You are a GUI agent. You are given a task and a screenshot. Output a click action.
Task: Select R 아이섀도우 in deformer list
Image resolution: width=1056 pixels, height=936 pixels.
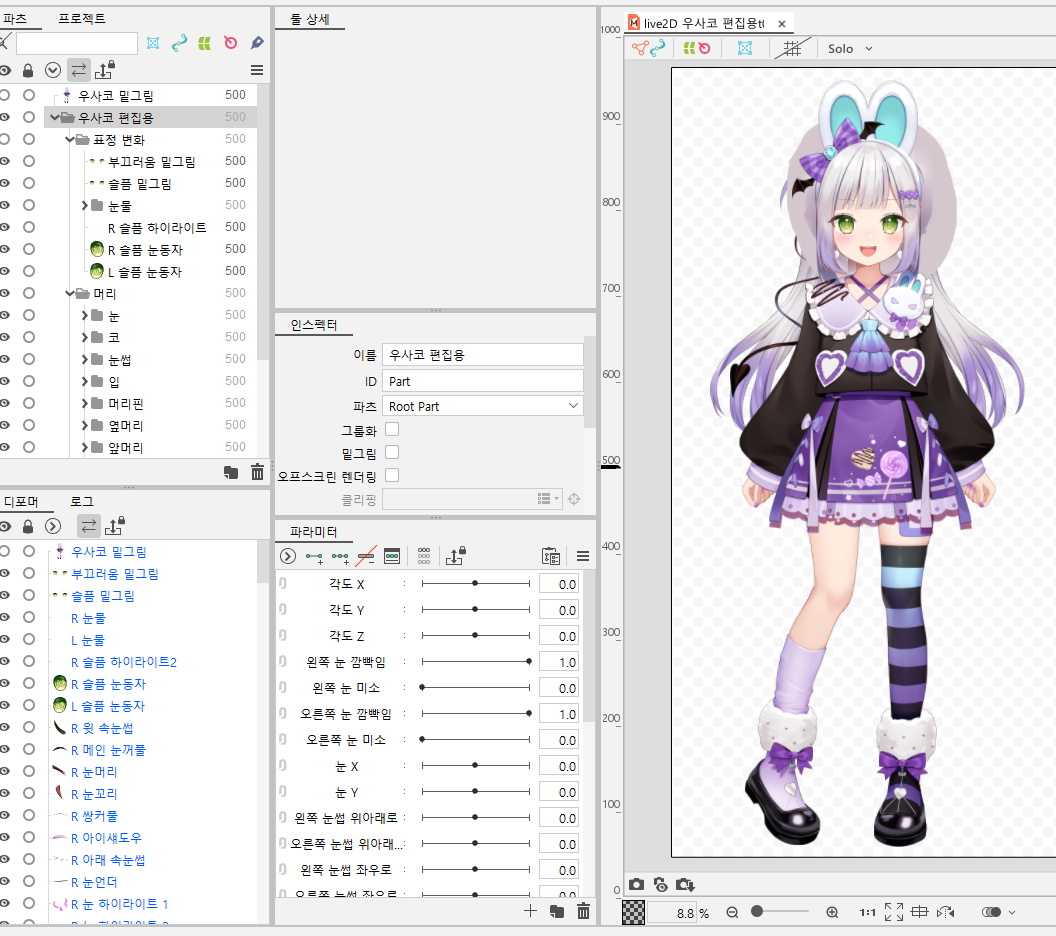point(106,838)
